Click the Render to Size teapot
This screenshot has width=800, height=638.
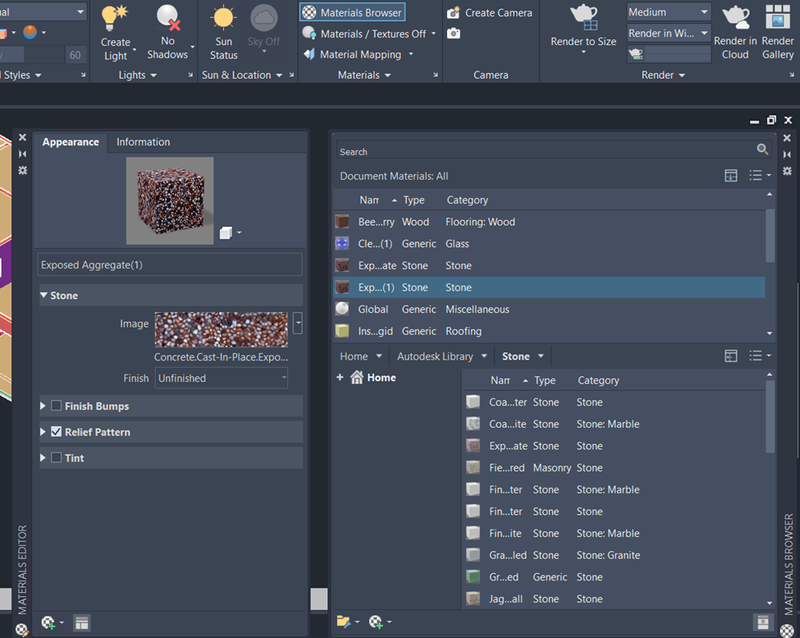[583, 17]
